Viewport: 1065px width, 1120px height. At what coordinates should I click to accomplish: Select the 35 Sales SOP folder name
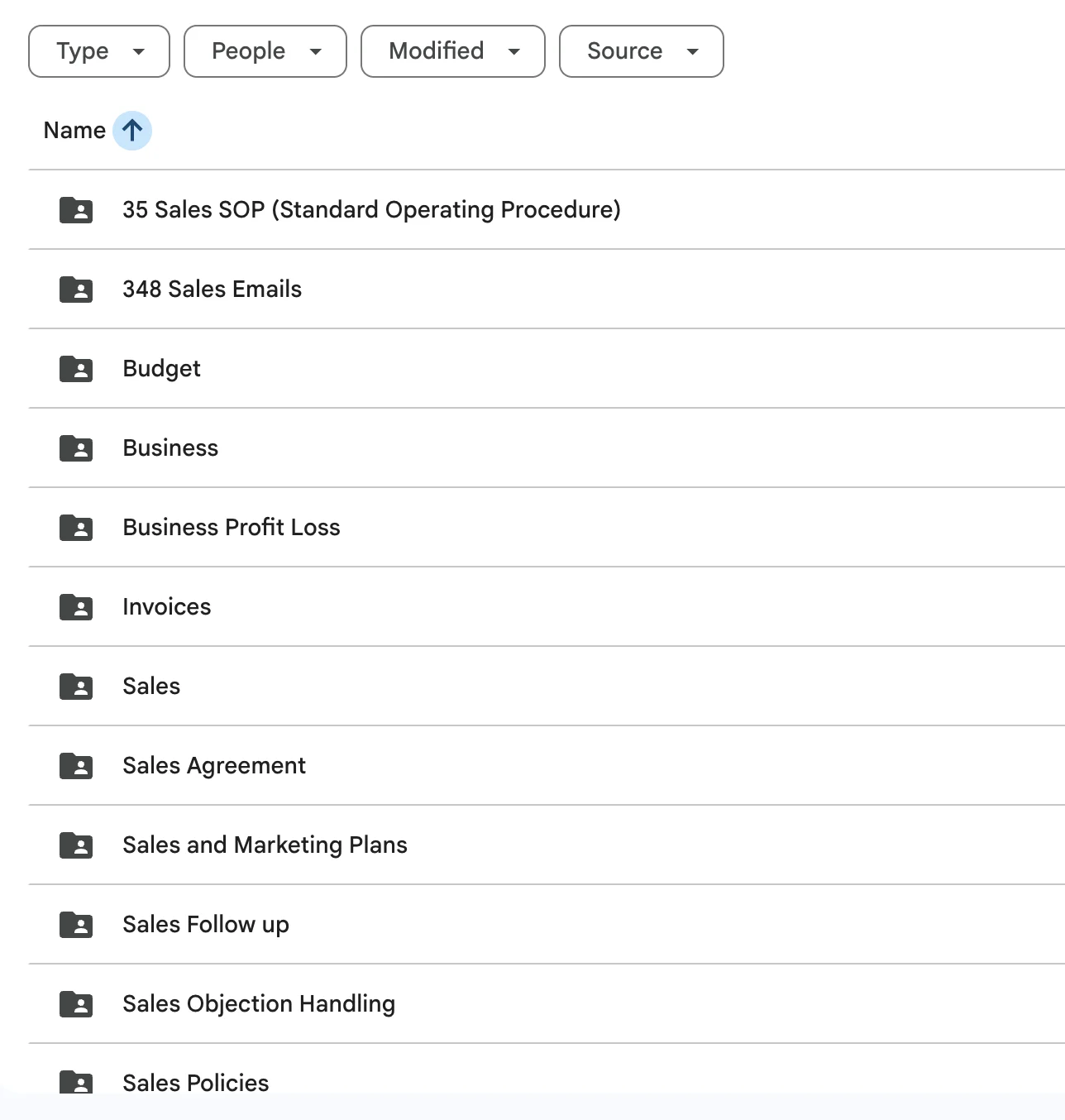click(x=371, y=210)
